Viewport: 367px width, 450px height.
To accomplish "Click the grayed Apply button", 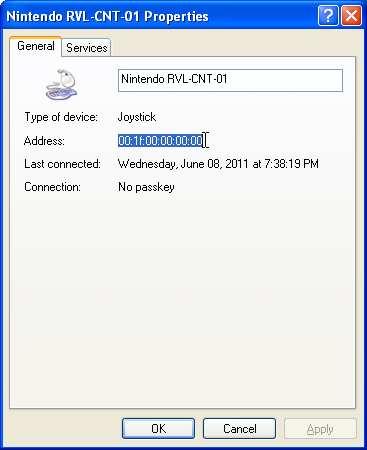I will click(320, 429).
